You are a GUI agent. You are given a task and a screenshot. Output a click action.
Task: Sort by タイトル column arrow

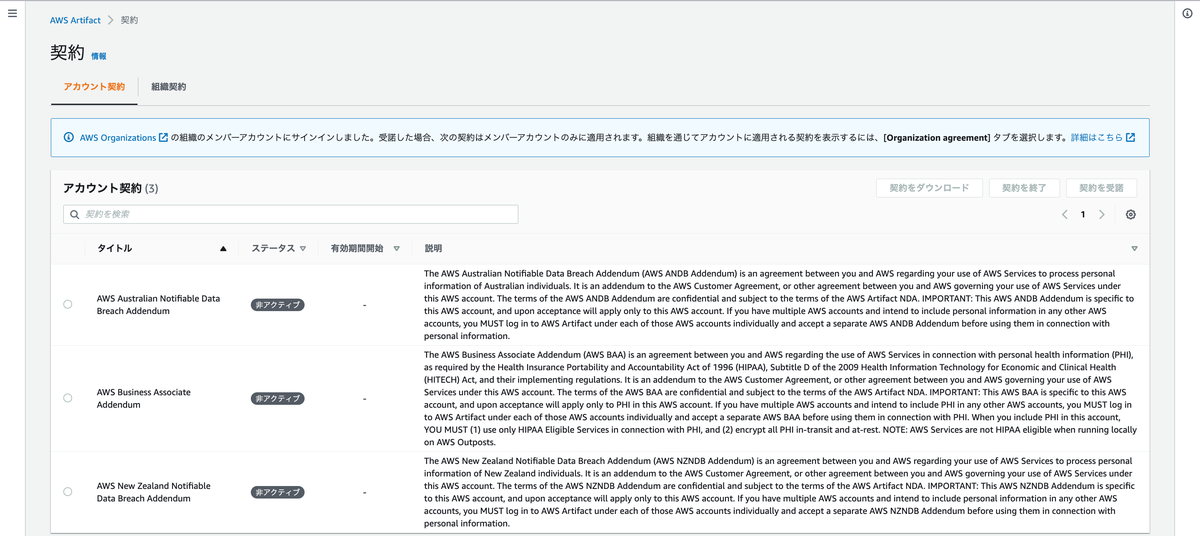point(223,248)
